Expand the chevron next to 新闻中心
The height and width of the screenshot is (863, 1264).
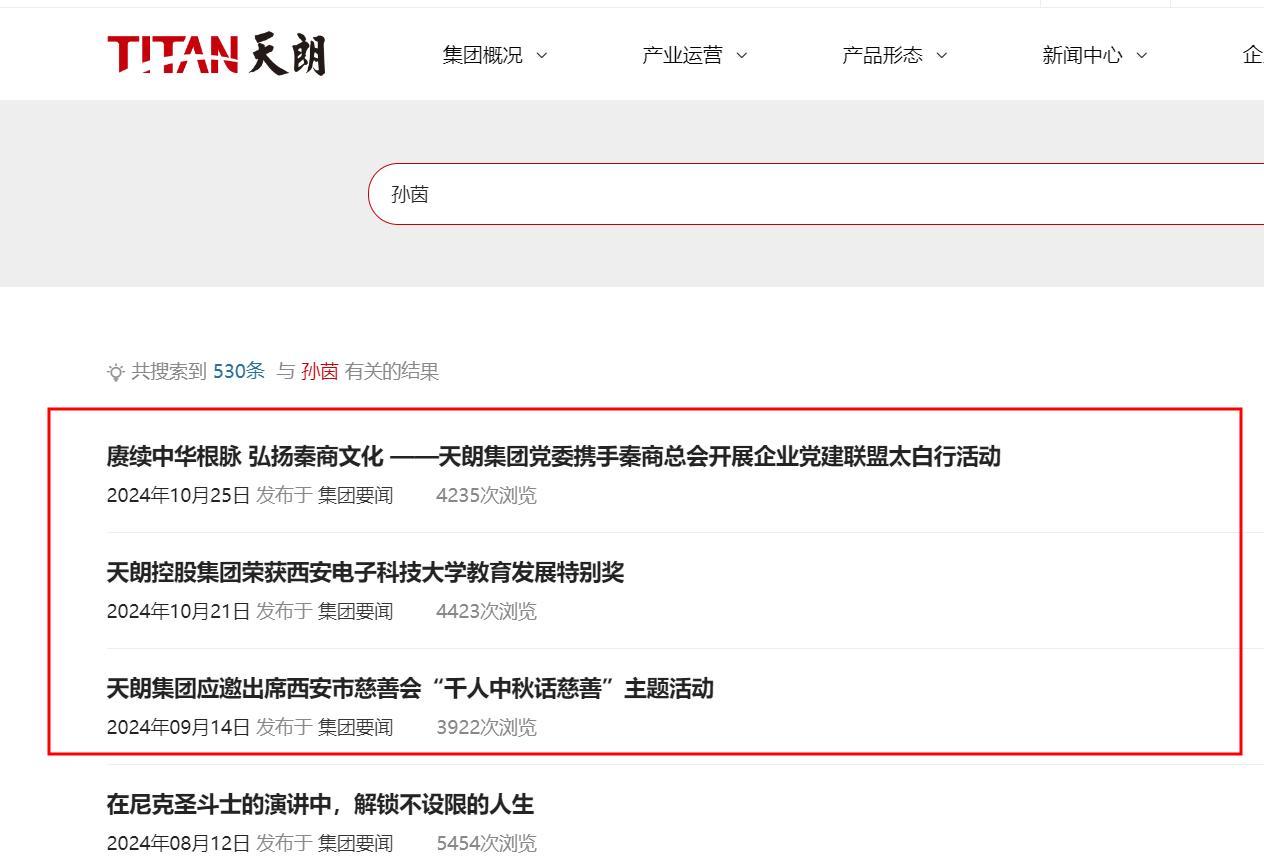point(1141,56)
